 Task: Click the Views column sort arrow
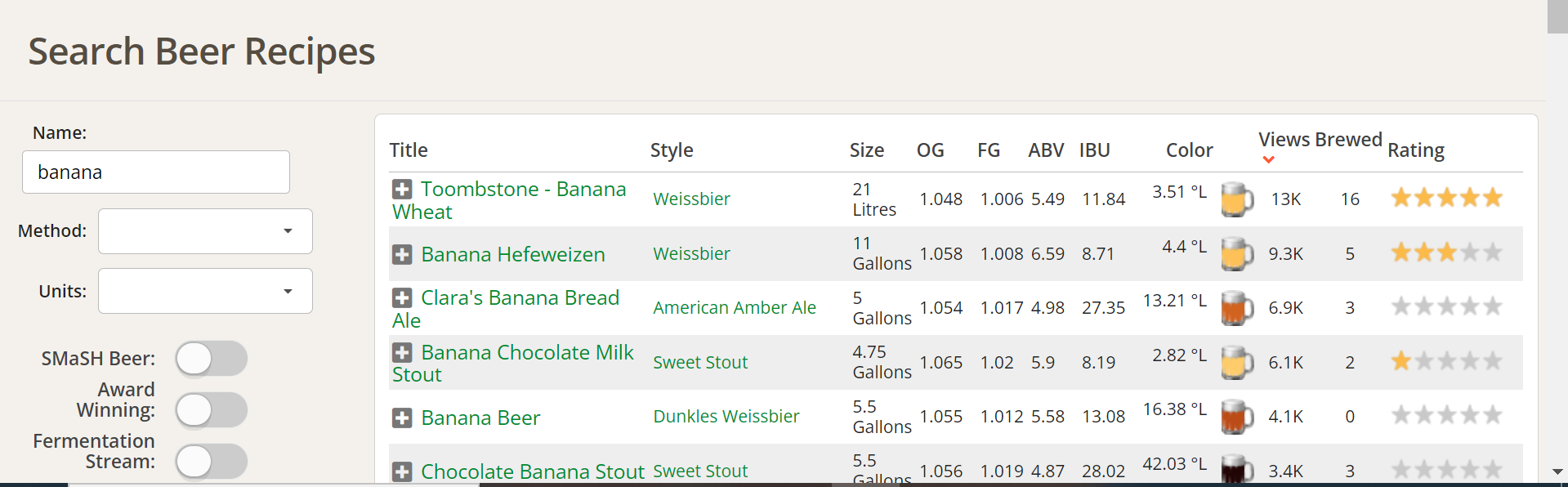1268,160
